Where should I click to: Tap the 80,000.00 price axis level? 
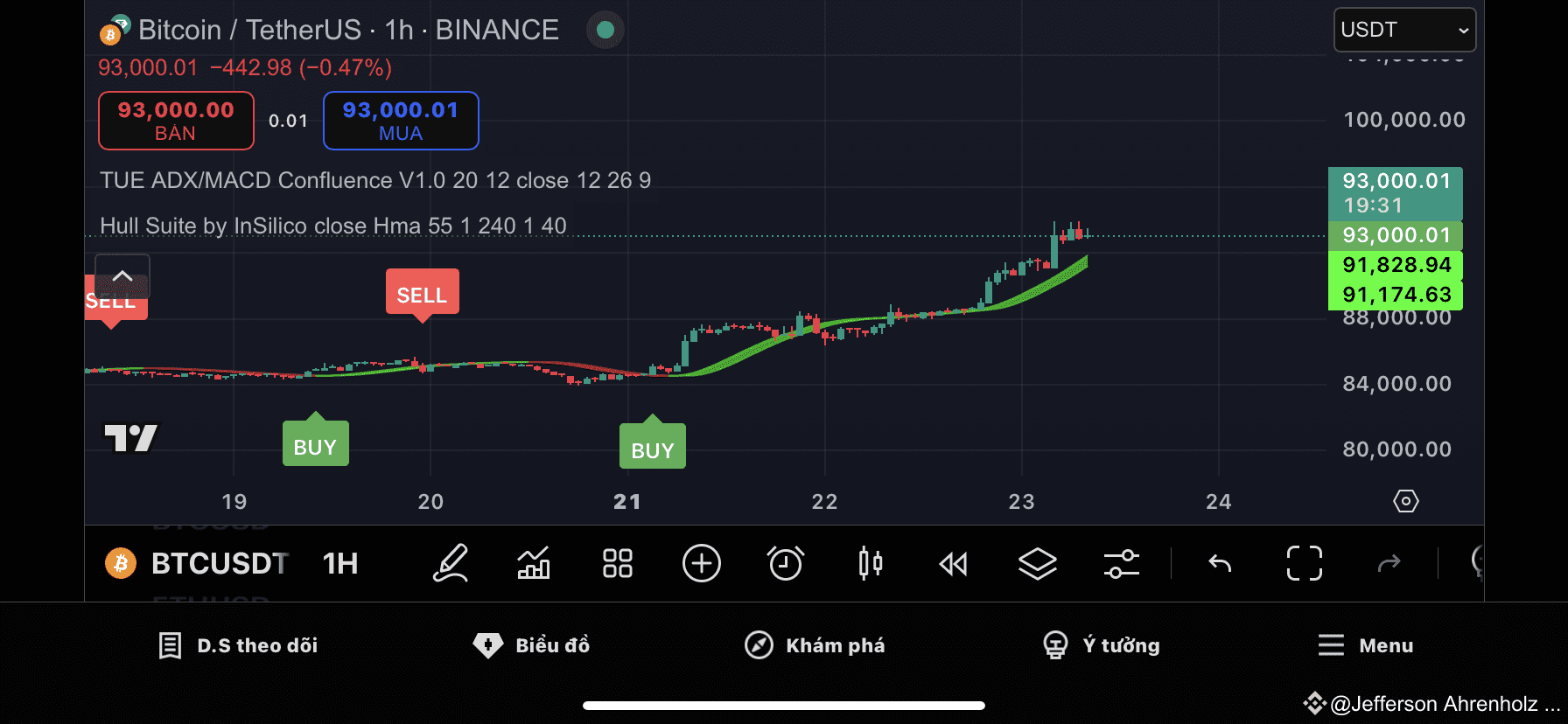click(x=1396, y=449)
